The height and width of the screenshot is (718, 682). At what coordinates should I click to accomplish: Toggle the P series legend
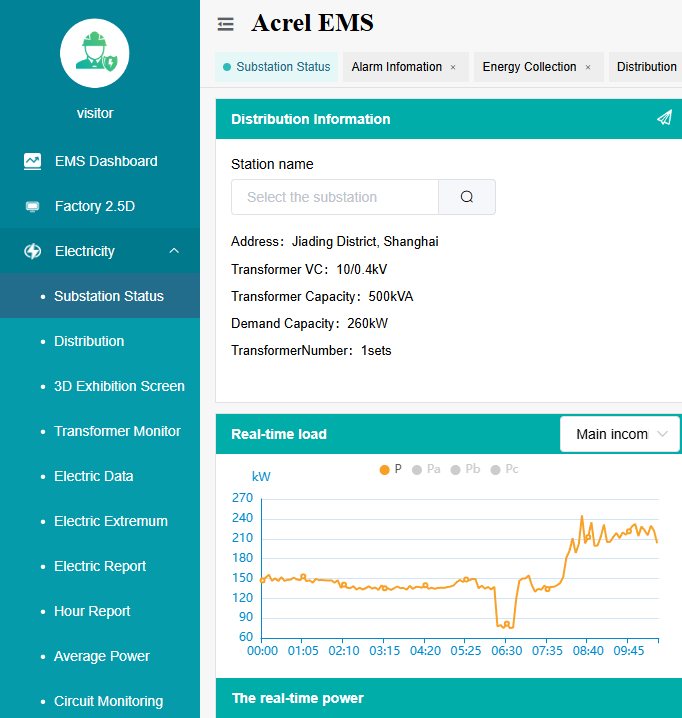tap(391, 469)
